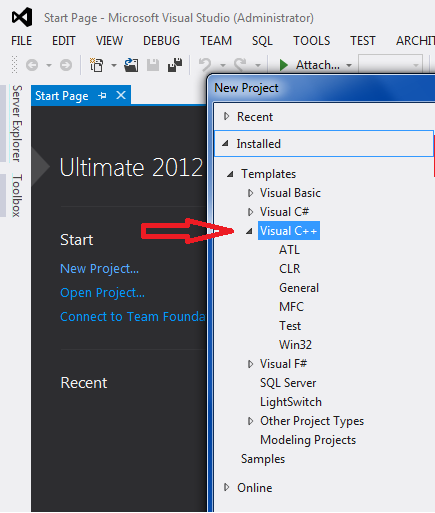Expand the Visual Basic node
This screenshot has width=435, height=513.
click(x=250, y=193)
